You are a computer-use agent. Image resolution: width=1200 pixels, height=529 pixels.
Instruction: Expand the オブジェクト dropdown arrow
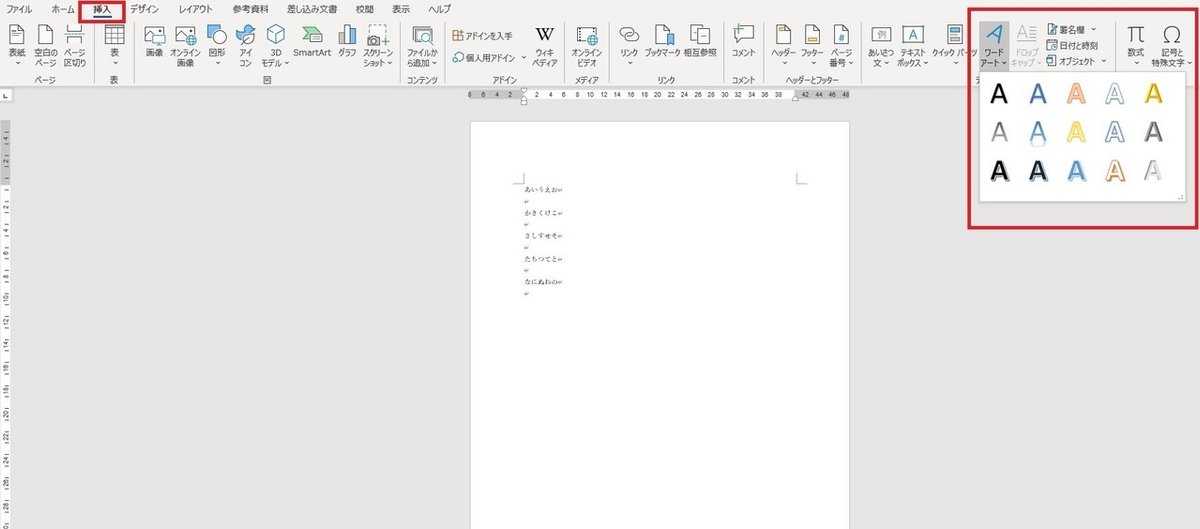pyautogui.click(x=1104, y=60)
